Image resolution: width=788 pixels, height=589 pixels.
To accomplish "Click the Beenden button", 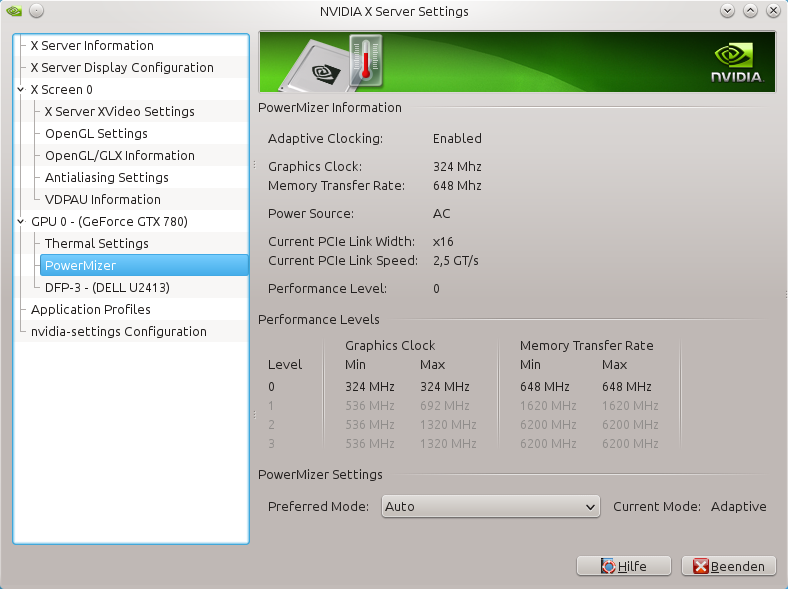I will click(x=729, y=566).
